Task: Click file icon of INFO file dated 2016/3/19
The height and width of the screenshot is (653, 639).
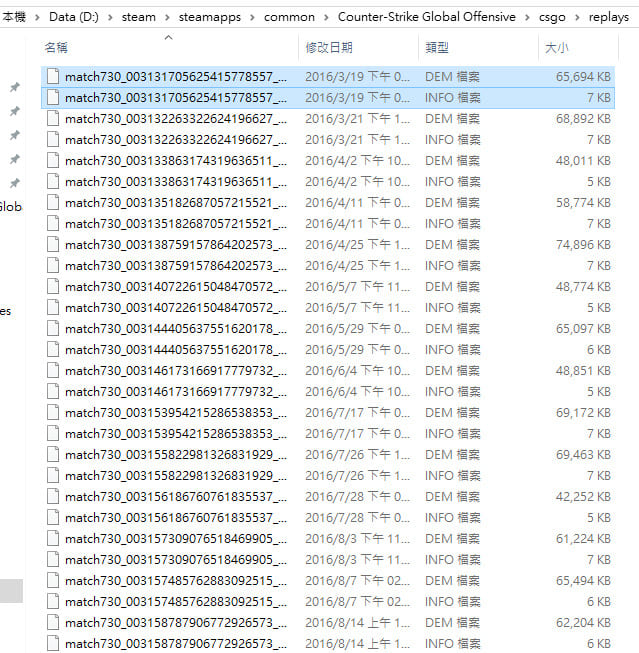Action: pos(53,97)
